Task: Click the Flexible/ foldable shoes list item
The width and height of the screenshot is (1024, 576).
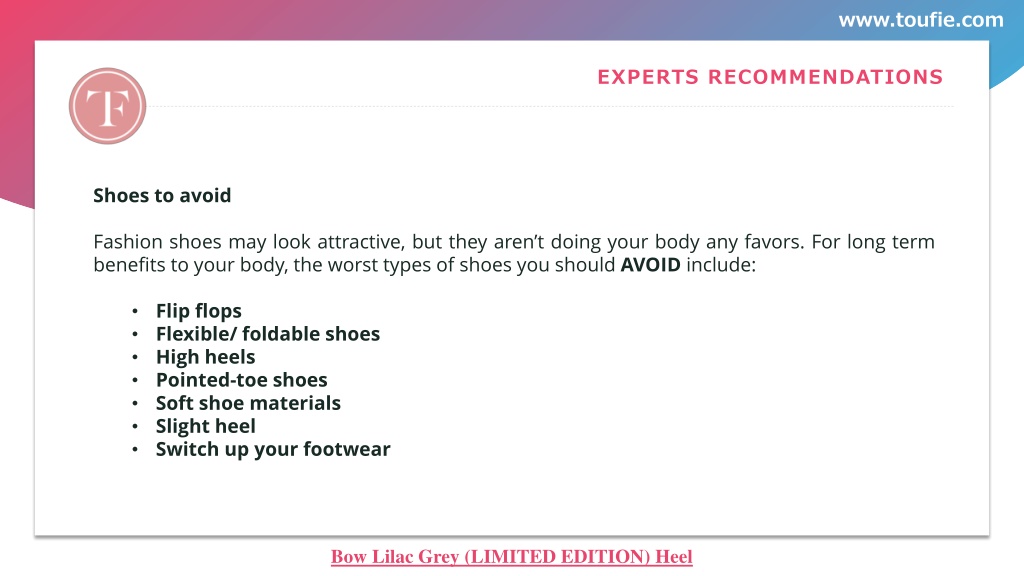Action: [268, 334]
